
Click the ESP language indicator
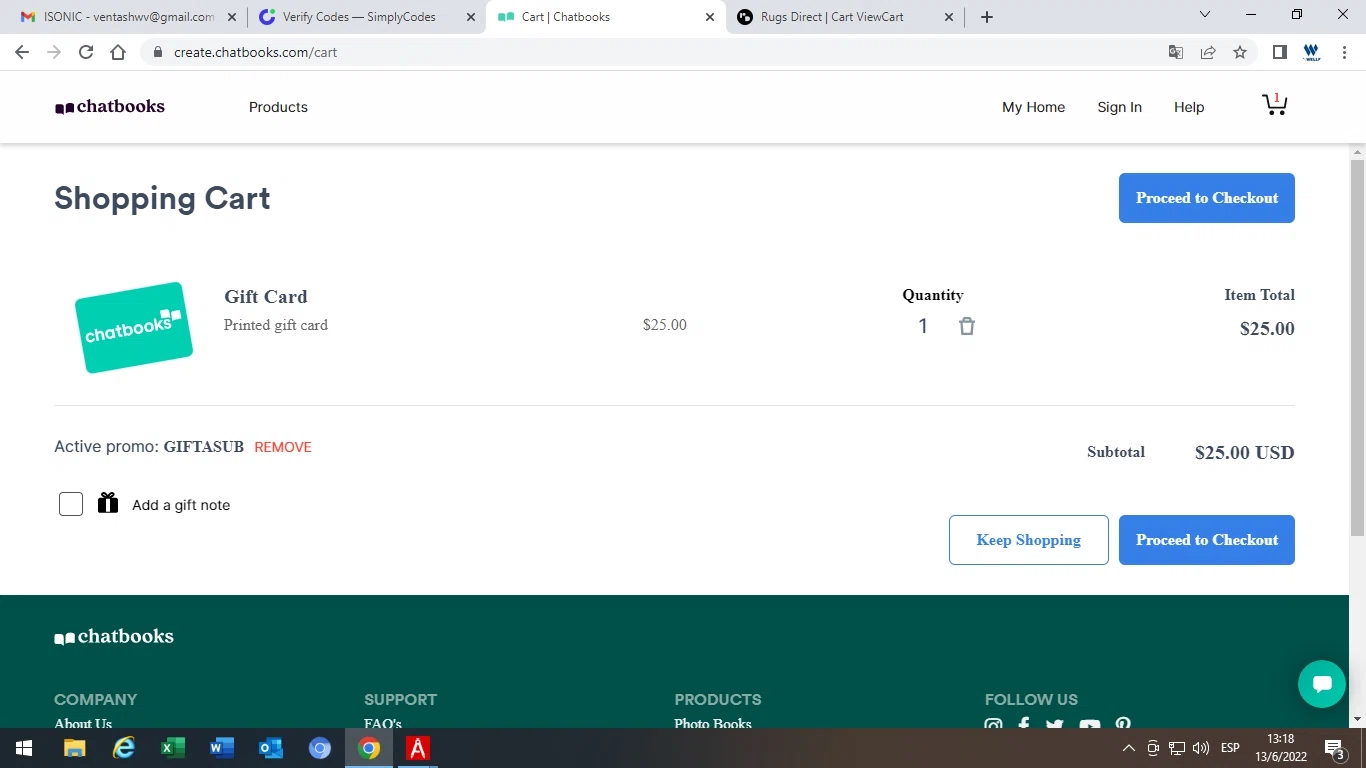[x=1230, y=748]
